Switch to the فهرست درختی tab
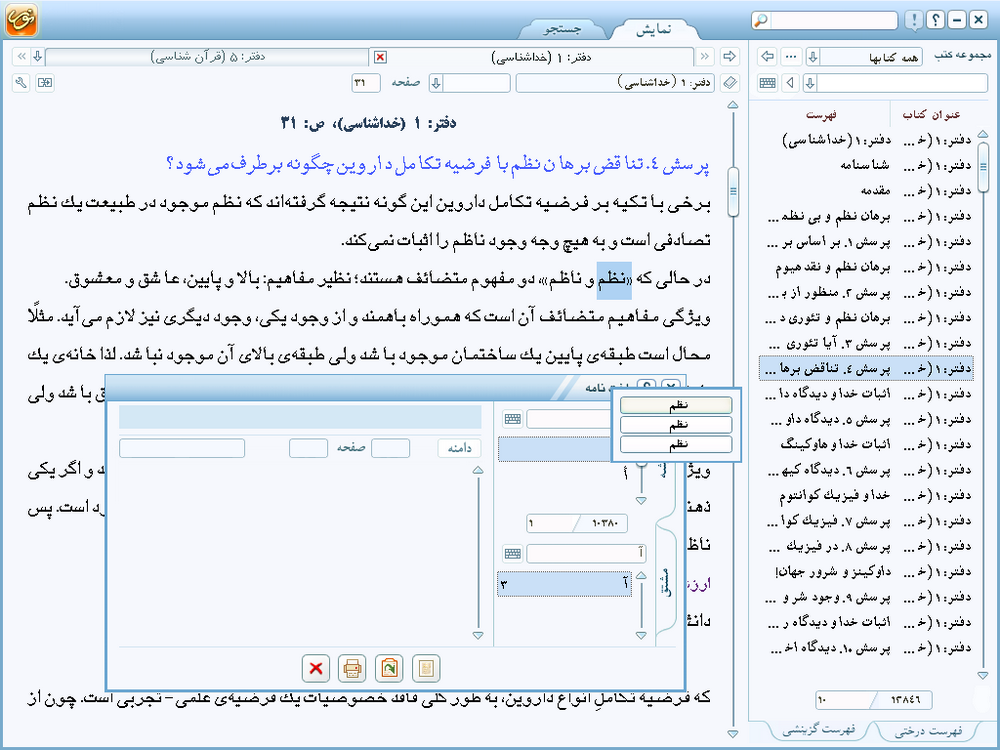This screenshot has height=750, width=1000. [928, 731]
